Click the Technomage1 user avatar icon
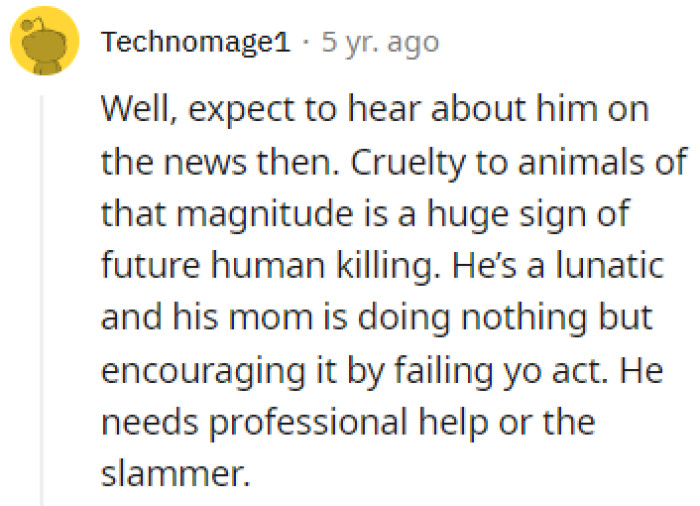The height and width of the screenshot is (506, 700). coord(43,41)
